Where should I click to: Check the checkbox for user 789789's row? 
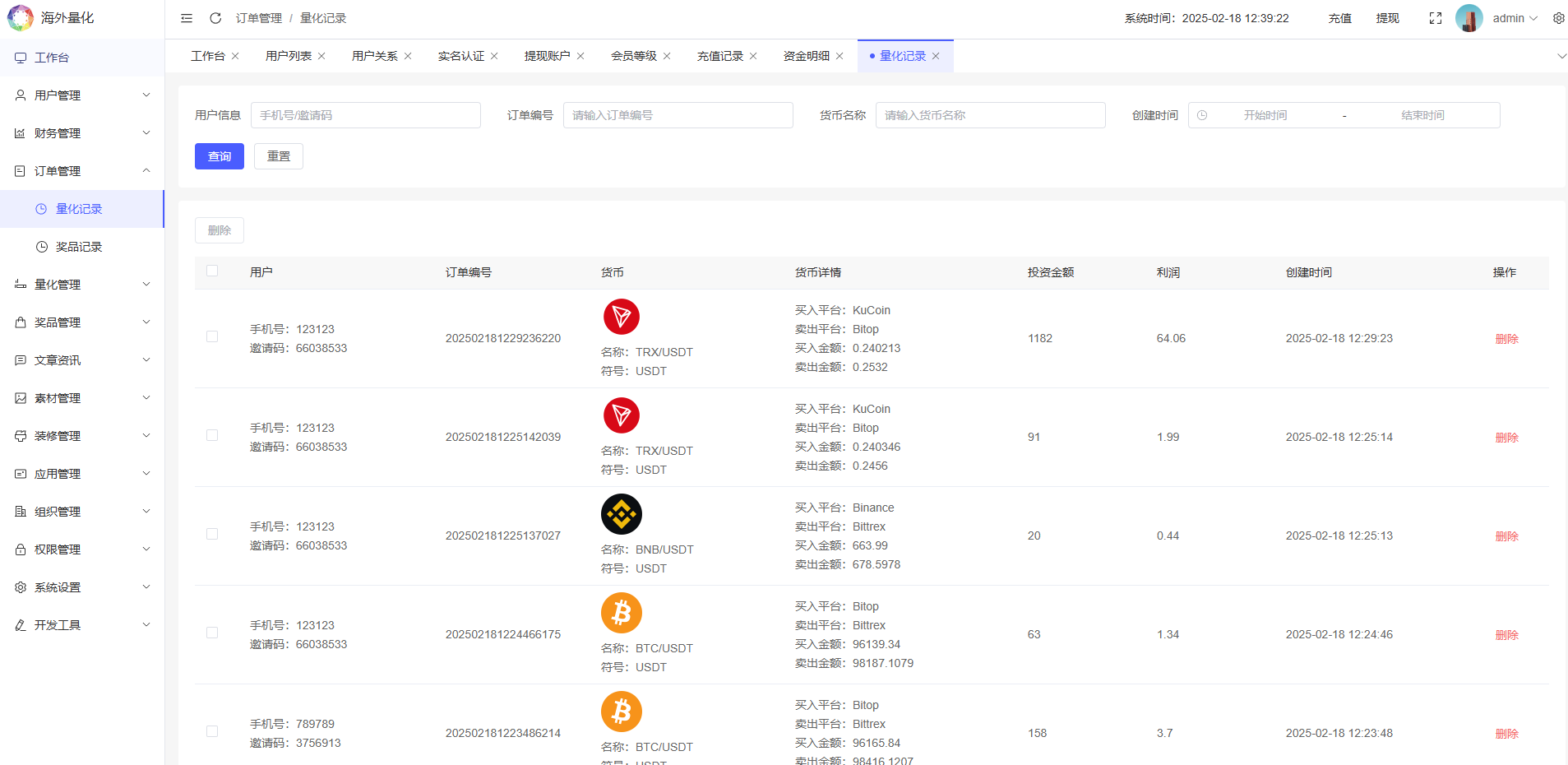pyautogui.click(x=212, y=731)
